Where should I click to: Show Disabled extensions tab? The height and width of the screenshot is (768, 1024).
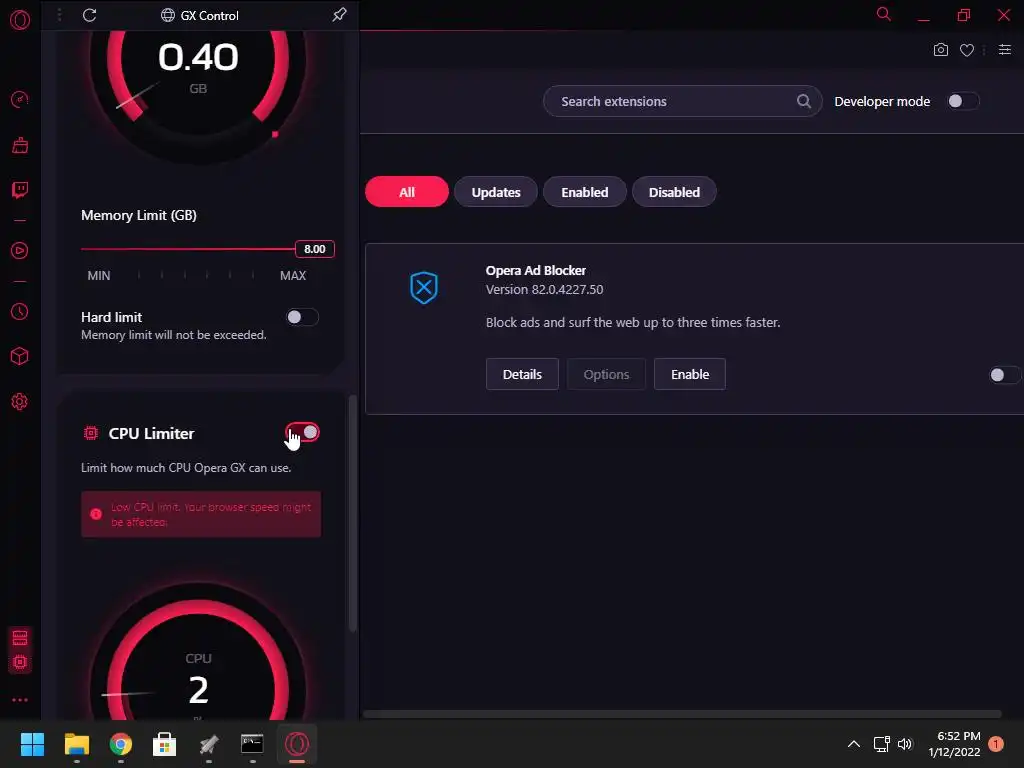[x=674, y=192]
